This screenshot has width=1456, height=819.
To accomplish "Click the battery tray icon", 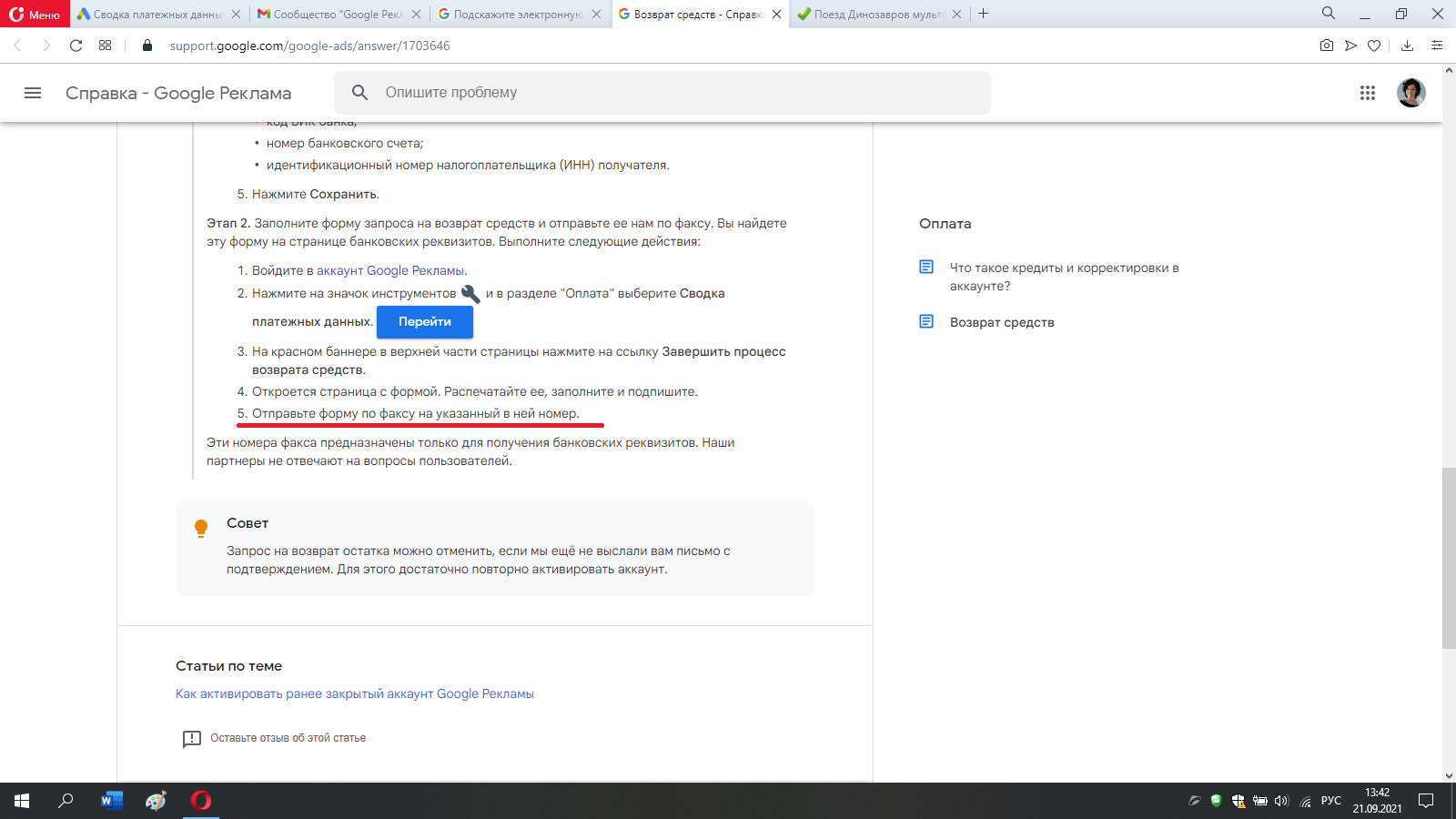I will pos(1260,801).
